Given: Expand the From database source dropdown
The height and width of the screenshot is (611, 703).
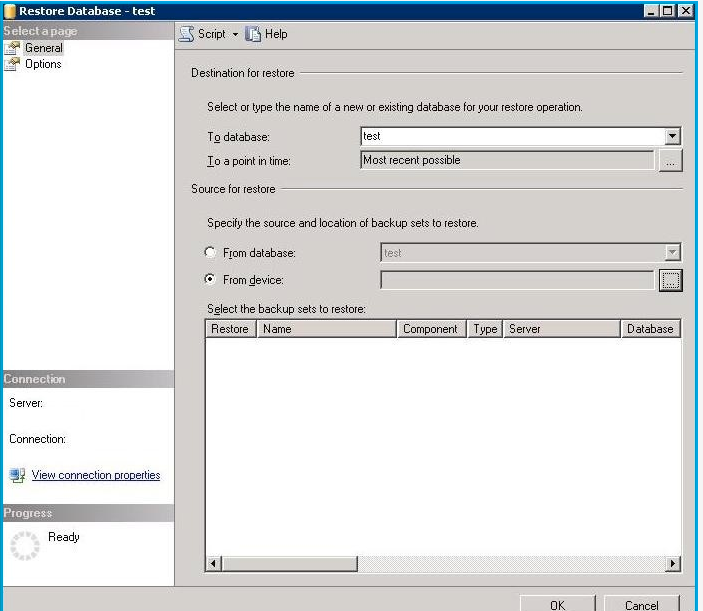Looking at the screenshot, I should pyautogui.click(x=672, y=253).
